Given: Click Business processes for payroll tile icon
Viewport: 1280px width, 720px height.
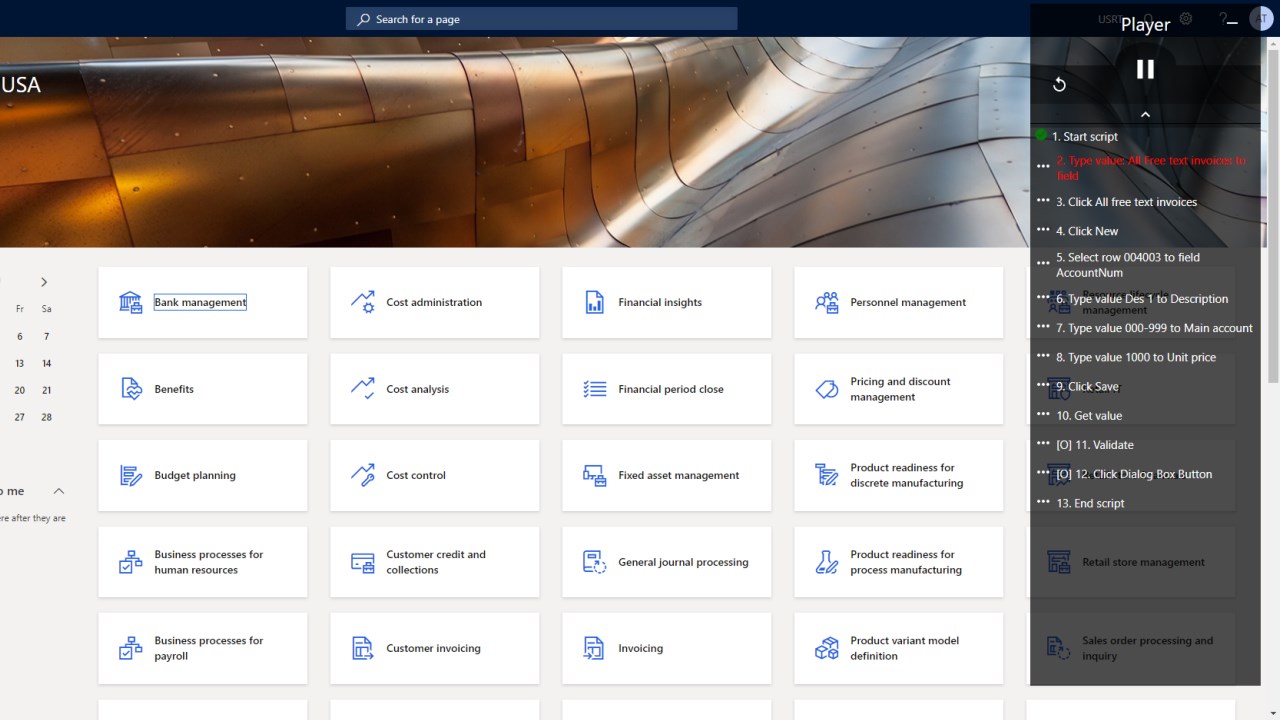Looking at the screenshot, I should tap(131, 648).
